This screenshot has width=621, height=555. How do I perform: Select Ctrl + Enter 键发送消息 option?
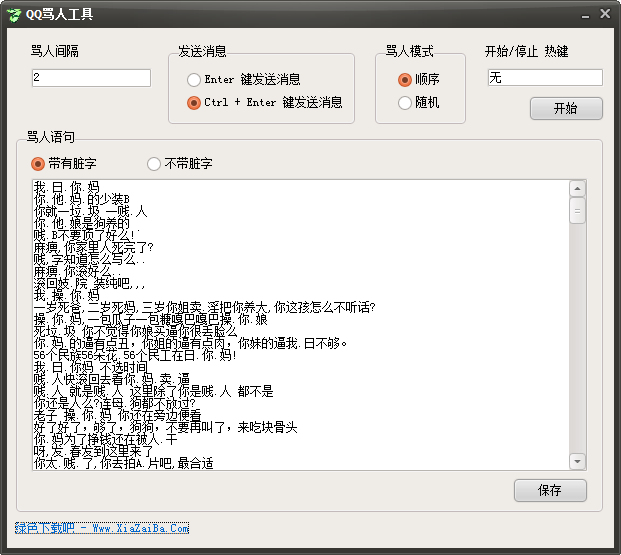click(265, 103)
